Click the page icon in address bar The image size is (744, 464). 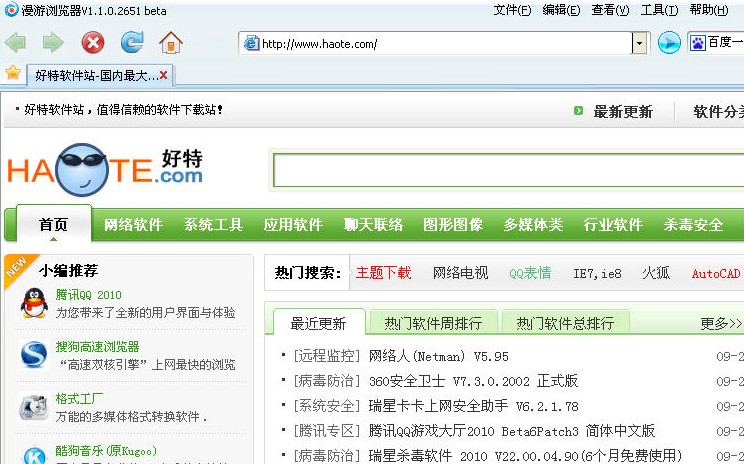click(251, 44)
